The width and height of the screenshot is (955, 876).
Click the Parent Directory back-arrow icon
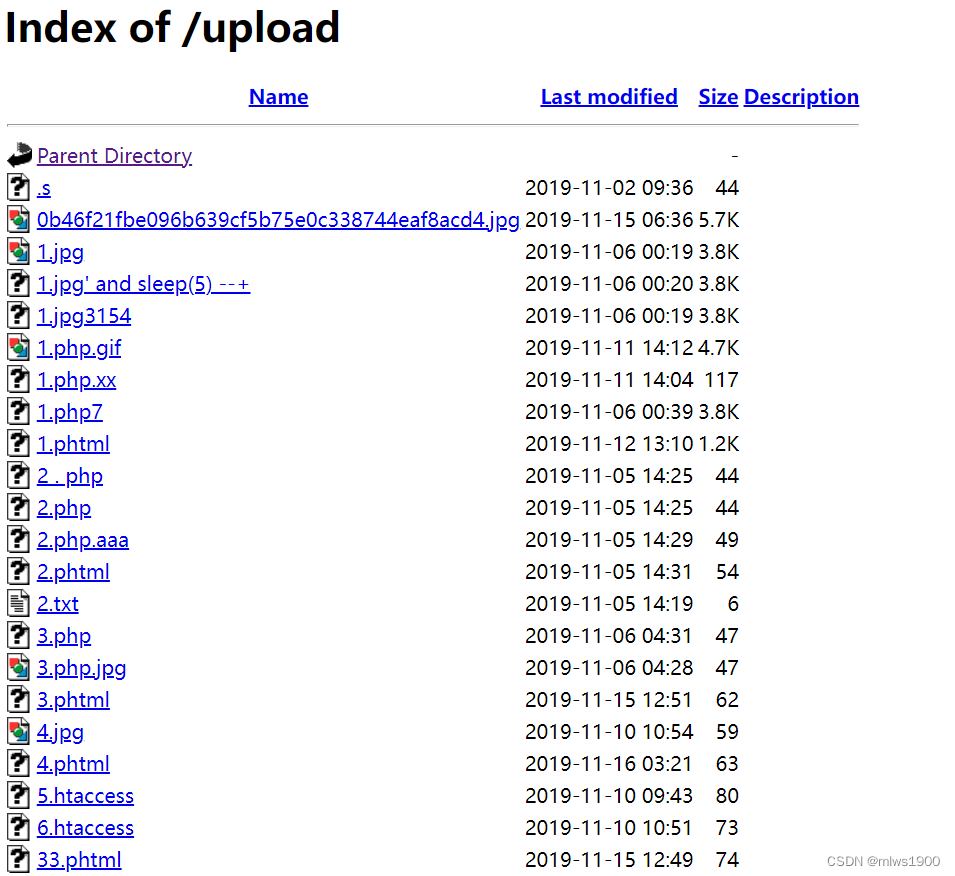[19, 155]
